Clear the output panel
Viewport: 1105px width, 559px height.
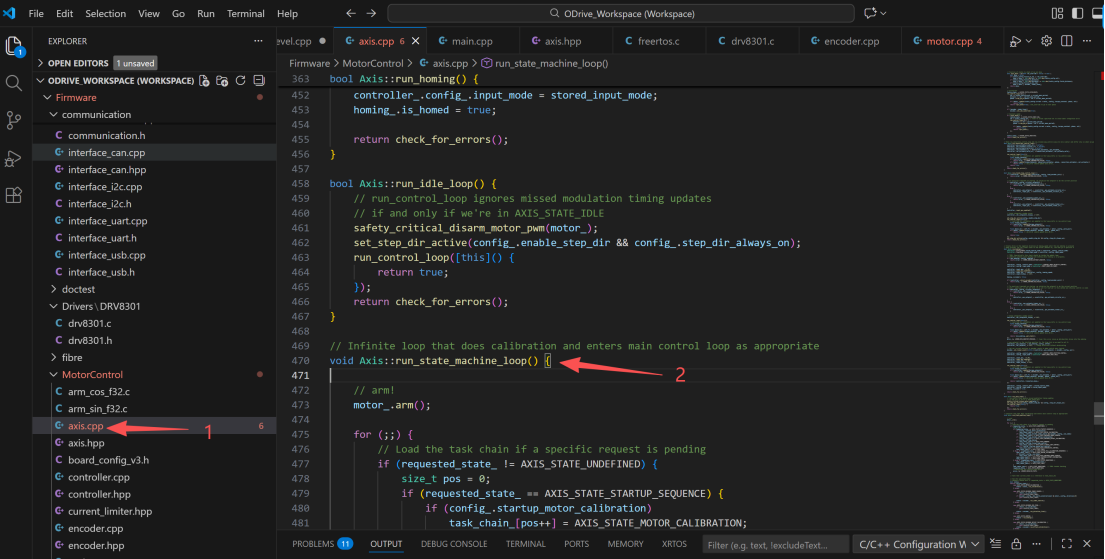(995, 543)
